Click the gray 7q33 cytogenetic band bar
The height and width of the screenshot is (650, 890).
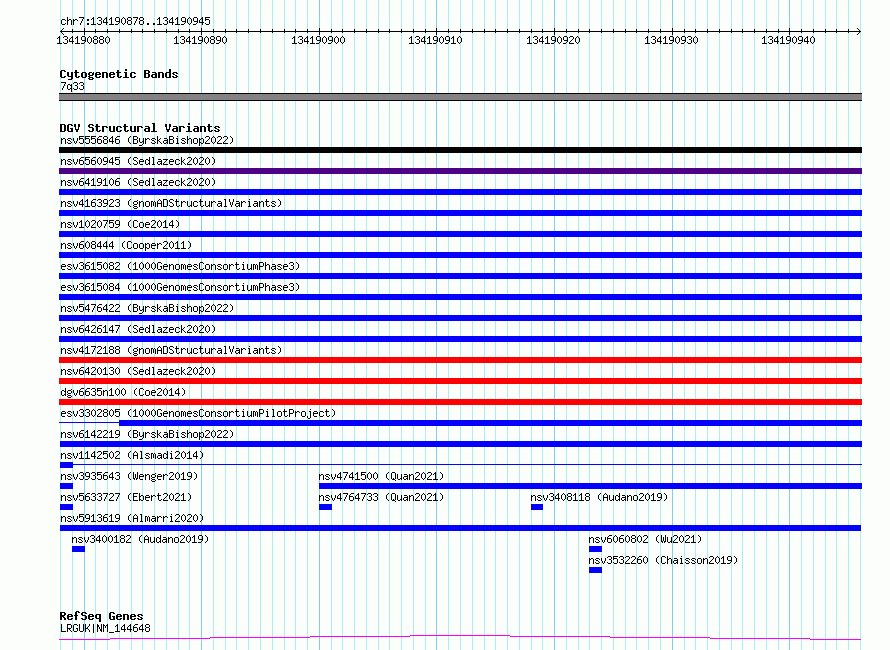click(460, 97)
